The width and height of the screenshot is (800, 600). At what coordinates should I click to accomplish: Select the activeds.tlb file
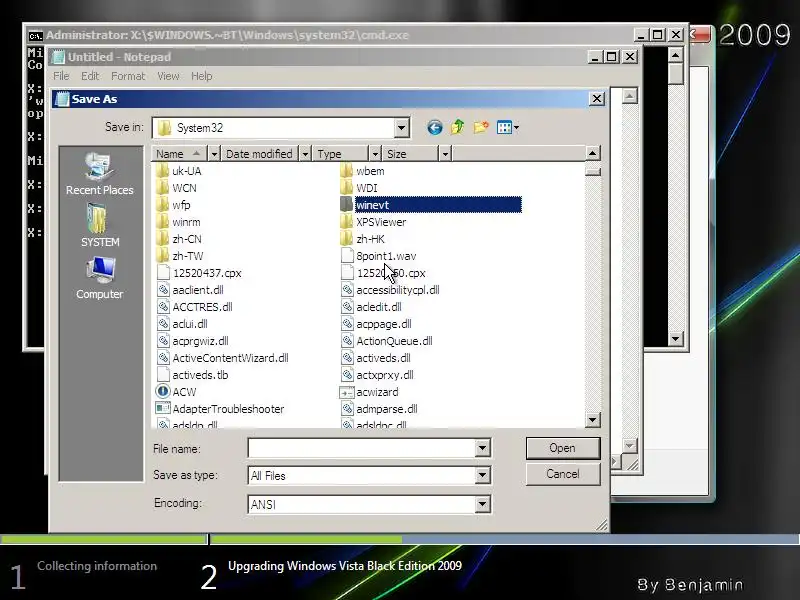pos(192,375)
